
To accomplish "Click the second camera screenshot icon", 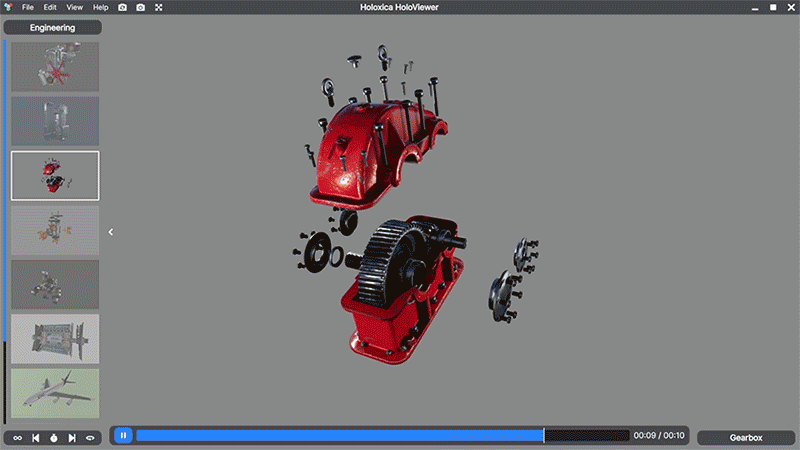I will click(141, 7).
